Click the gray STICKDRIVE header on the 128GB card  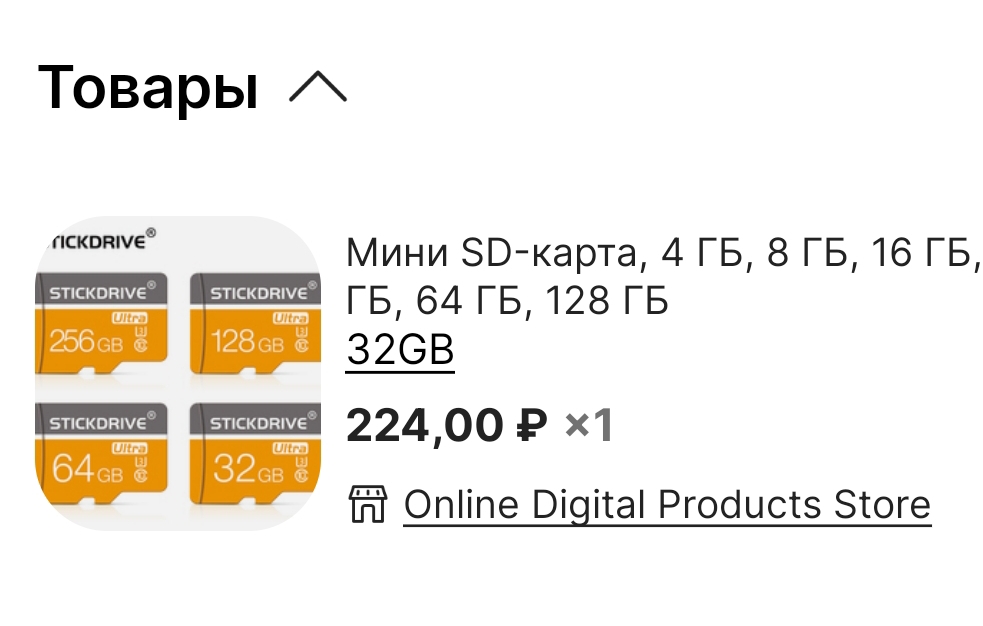[x=255, y=292]
